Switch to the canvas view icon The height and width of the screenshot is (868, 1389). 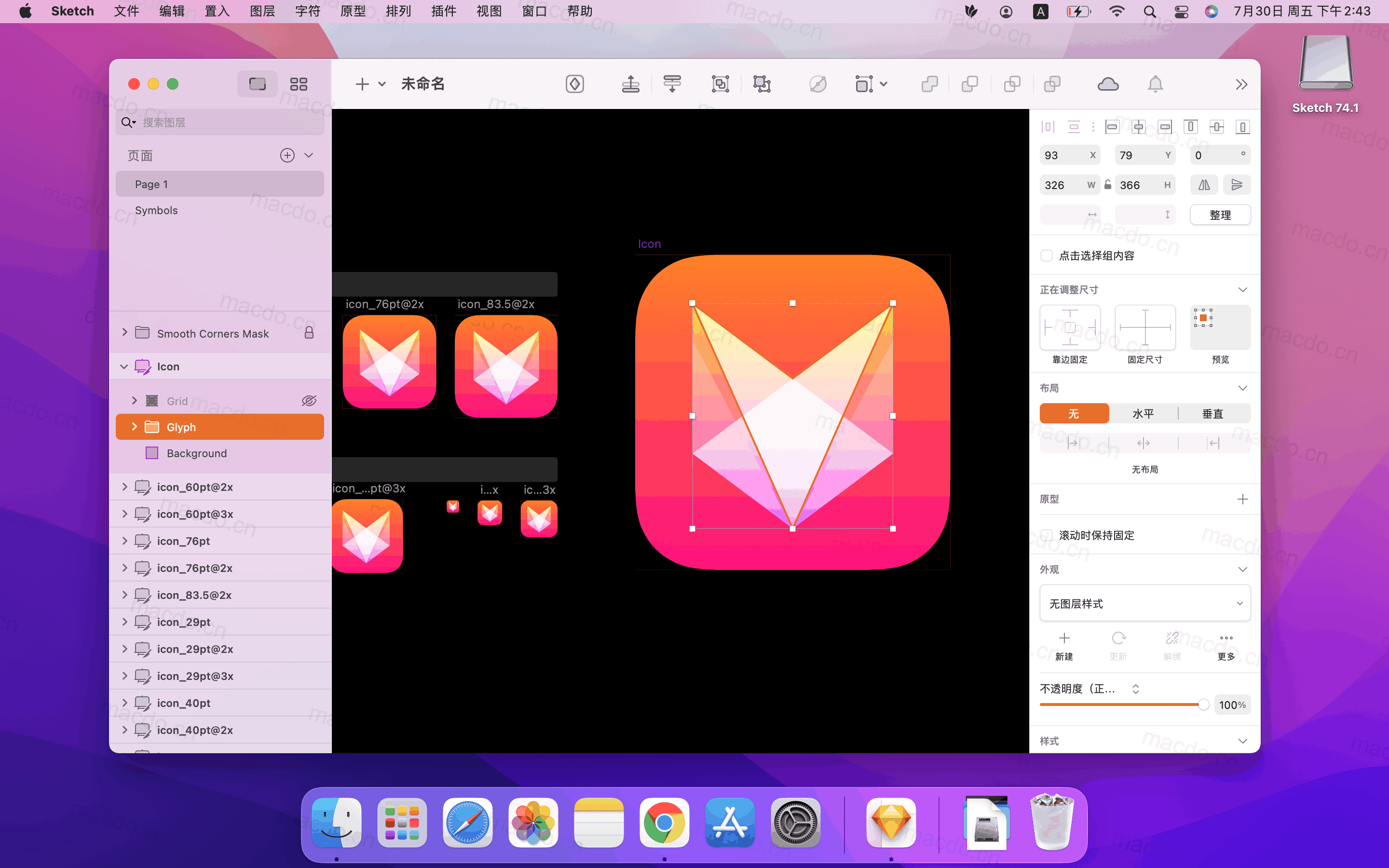tap(257, 84)
